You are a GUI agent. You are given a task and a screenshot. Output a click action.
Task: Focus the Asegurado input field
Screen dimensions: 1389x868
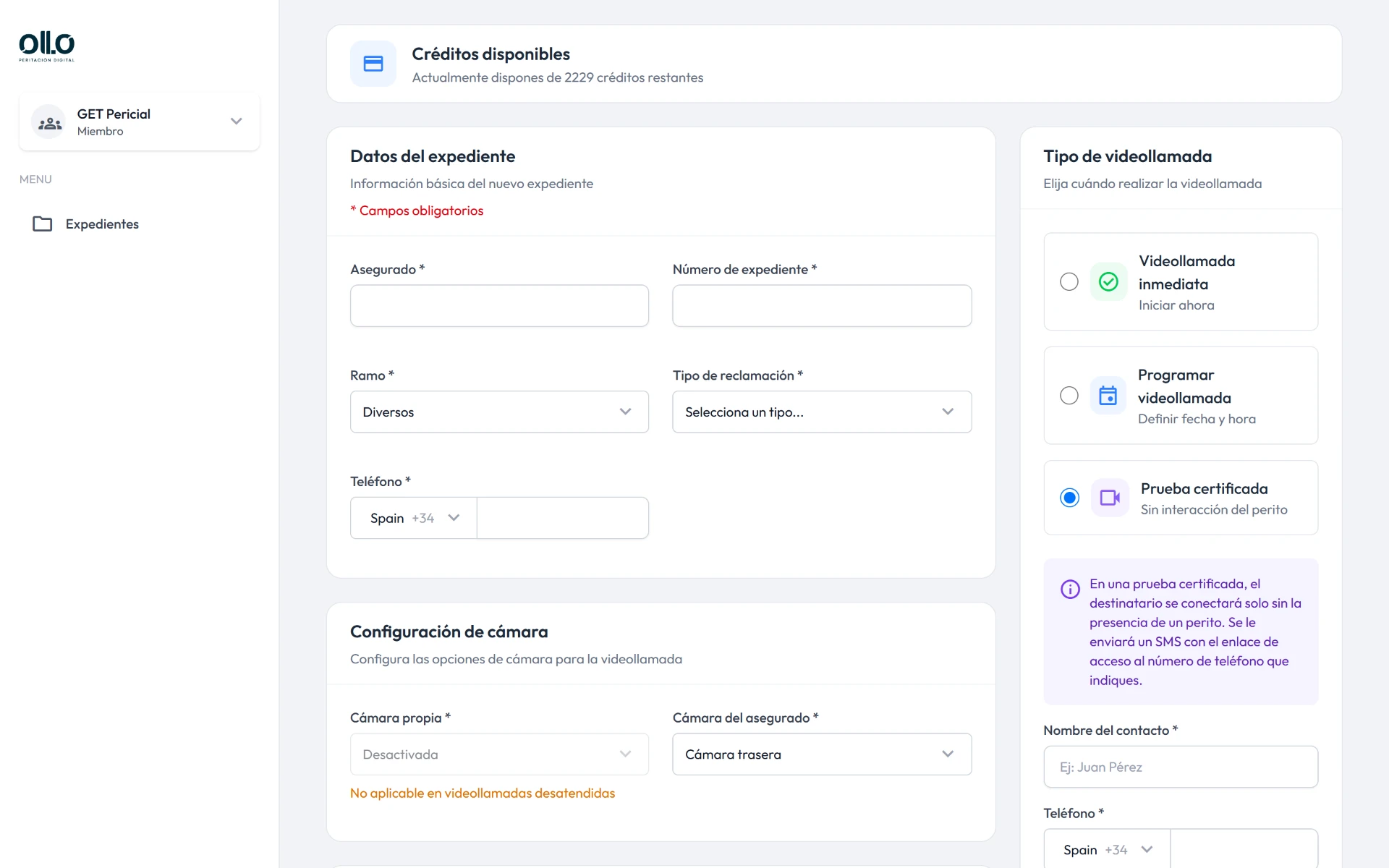(499, 305)
